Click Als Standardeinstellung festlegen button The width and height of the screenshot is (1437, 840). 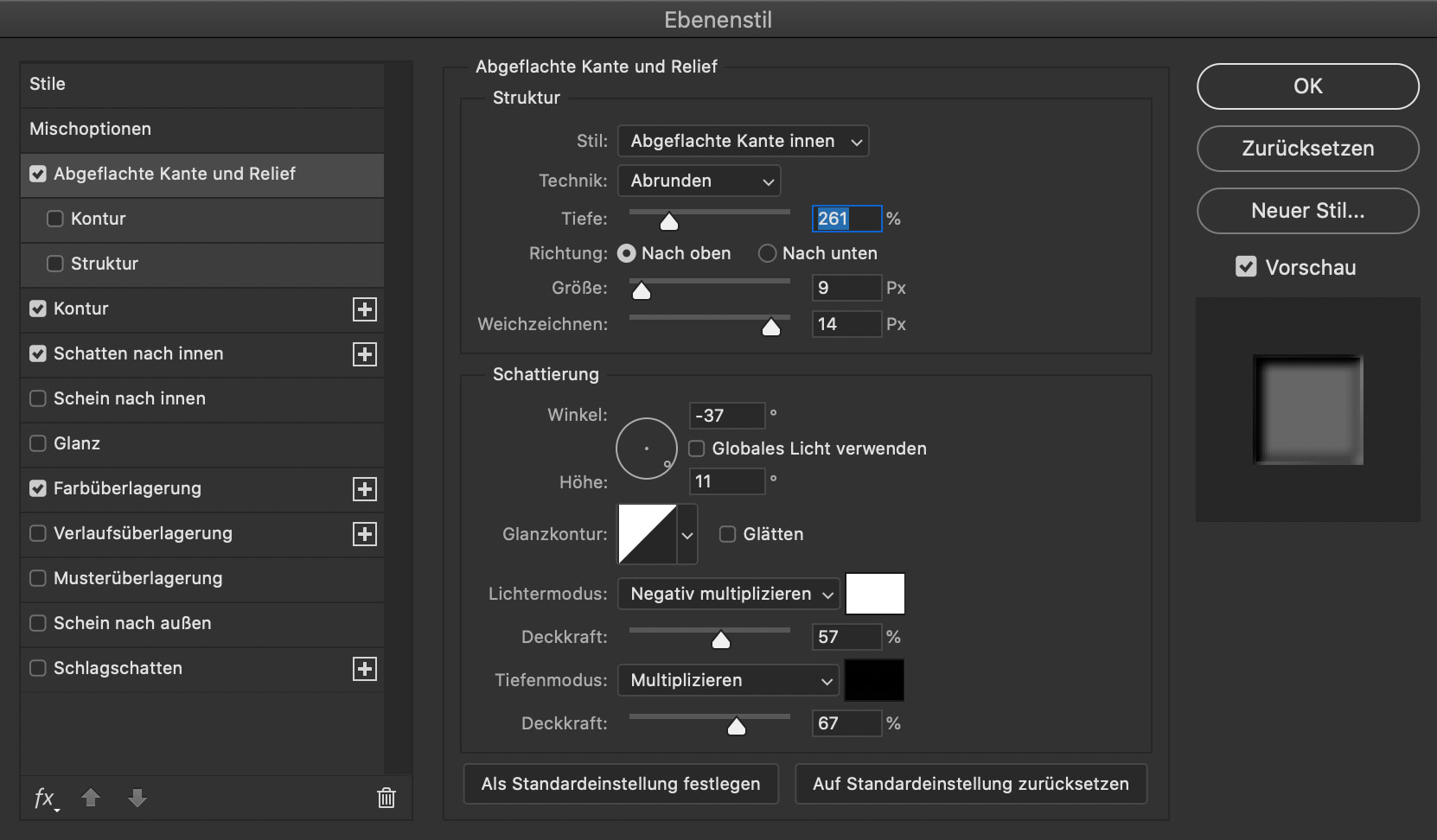[621, 784]
